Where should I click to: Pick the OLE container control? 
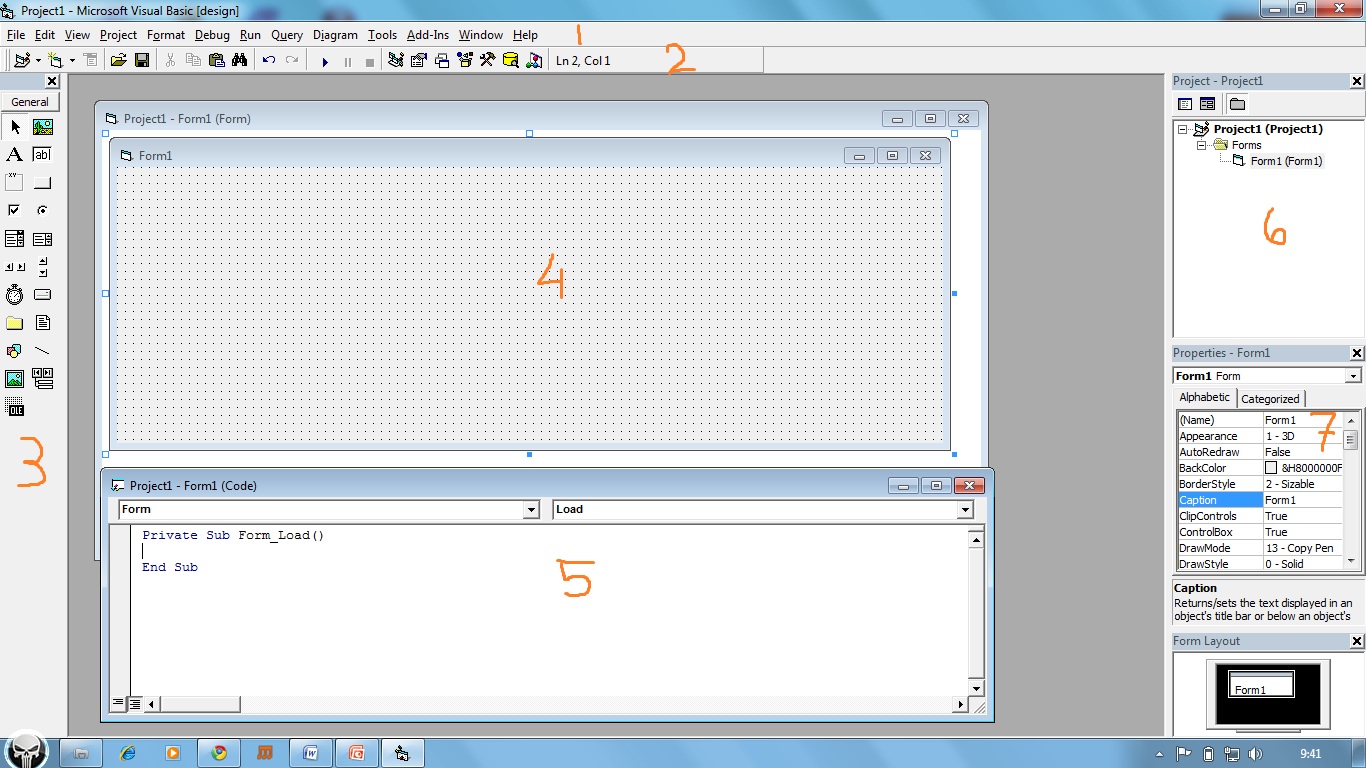(x=14, y=408)
